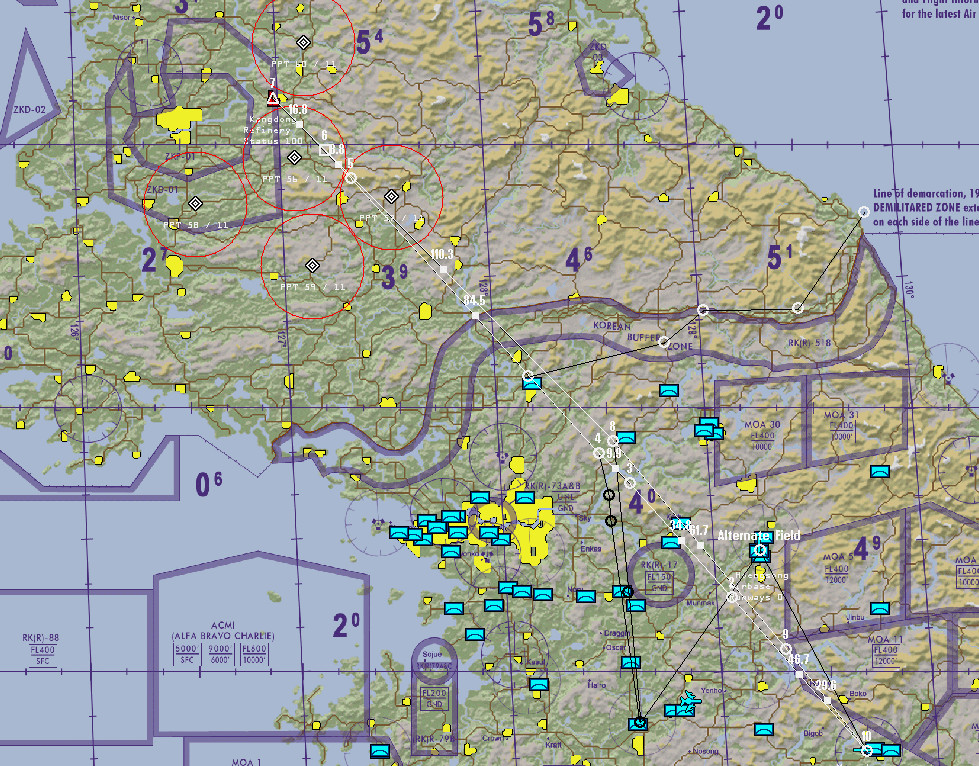
Task: Click the leg marker square below 61.7
Action: pyautogui.click(x=701, y=545)
